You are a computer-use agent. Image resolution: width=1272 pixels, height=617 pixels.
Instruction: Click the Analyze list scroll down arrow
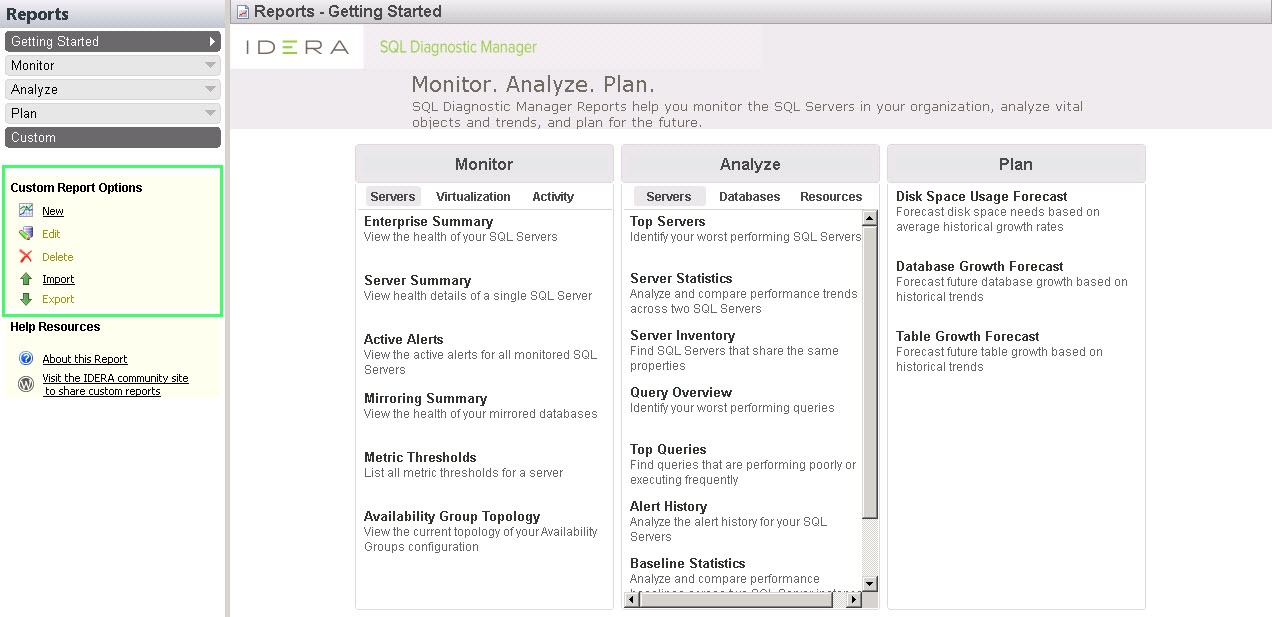869,583
